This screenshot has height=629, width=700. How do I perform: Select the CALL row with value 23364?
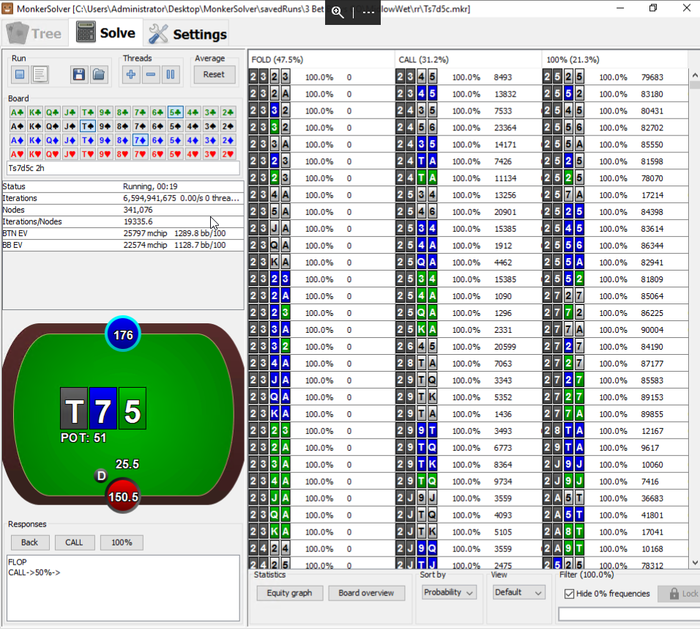(468, 128)
